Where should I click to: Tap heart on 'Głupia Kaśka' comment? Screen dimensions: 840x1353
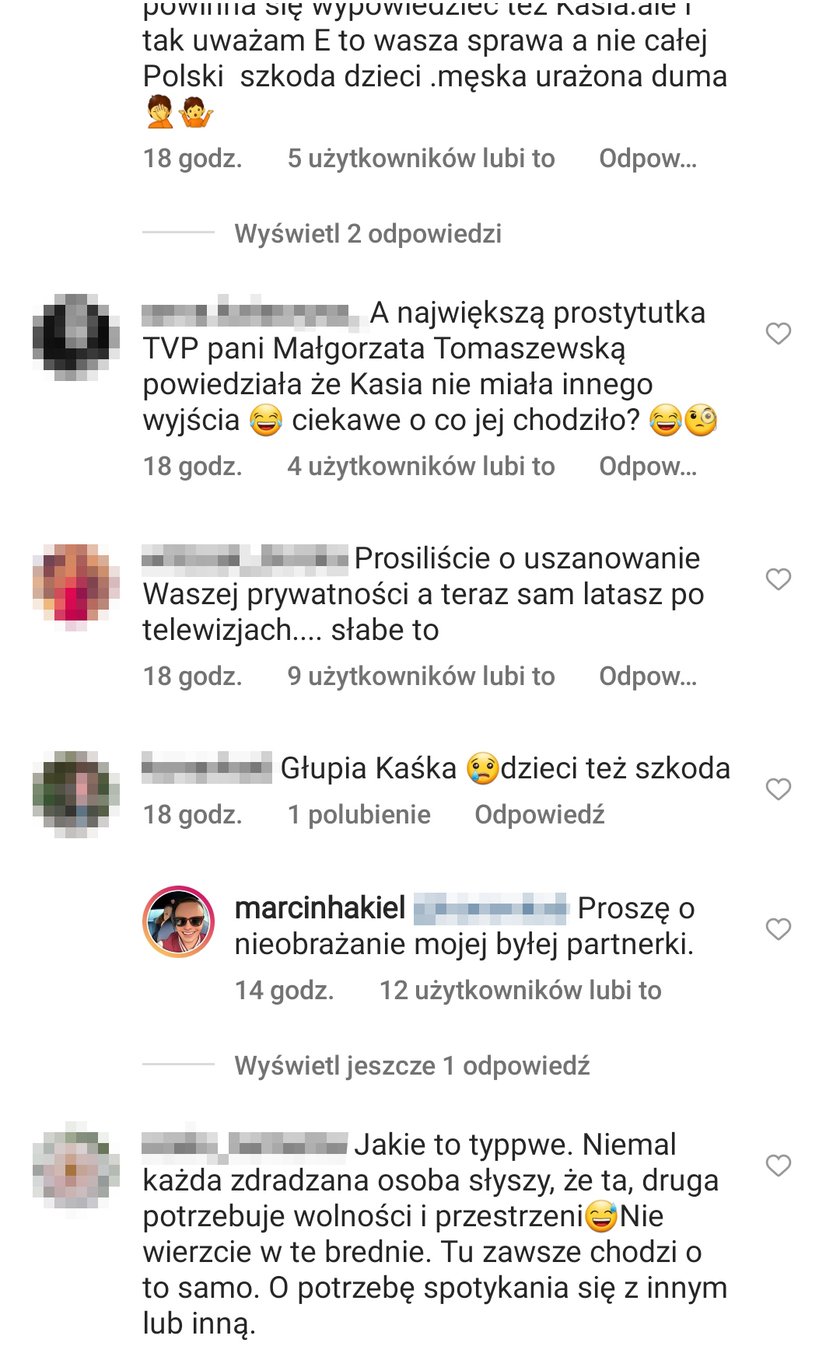coord(778,790)
